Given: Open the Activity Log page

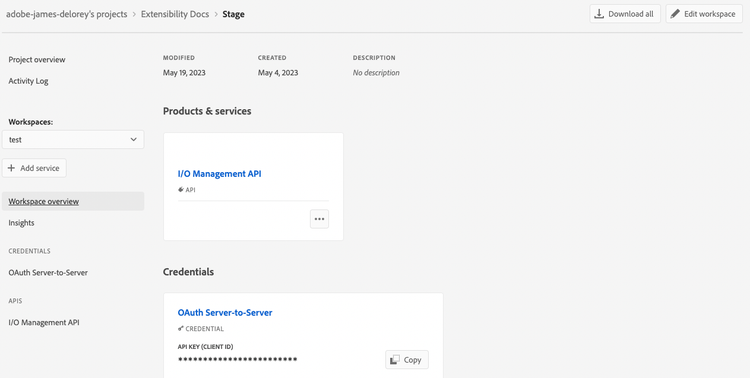Looking at the screenshot, I should (x=28, y=81).
